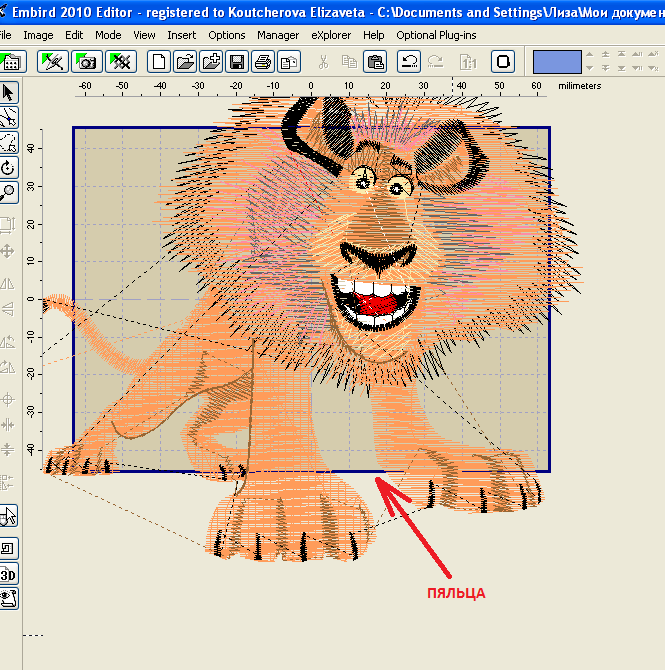665x670 pixels.
Task: Click the green needle-and-pen toolbar icon
Action: [53, 62]
